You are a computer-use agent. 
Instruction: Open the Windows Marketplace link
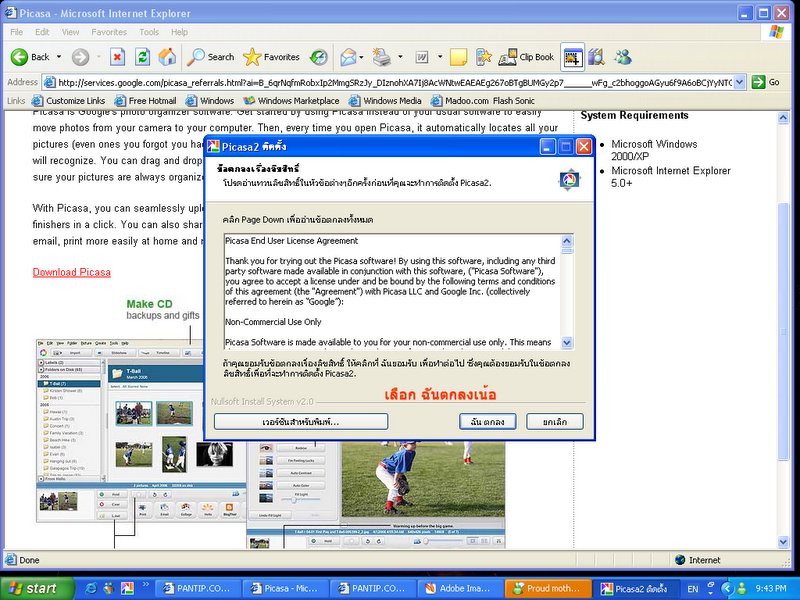point(291,101)
